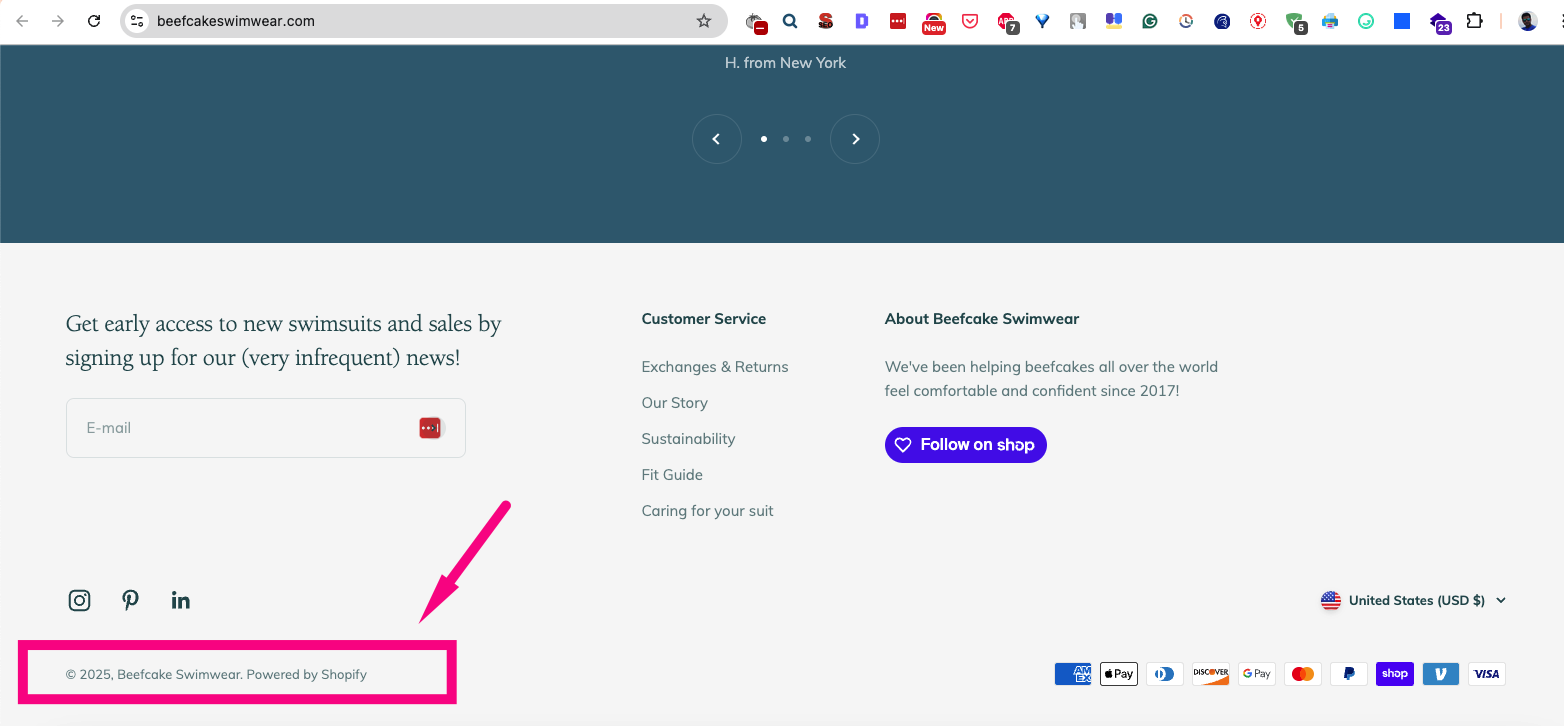Open the clock extension icon
This screenshot has width=1564, height=726.
[1186, 21]
